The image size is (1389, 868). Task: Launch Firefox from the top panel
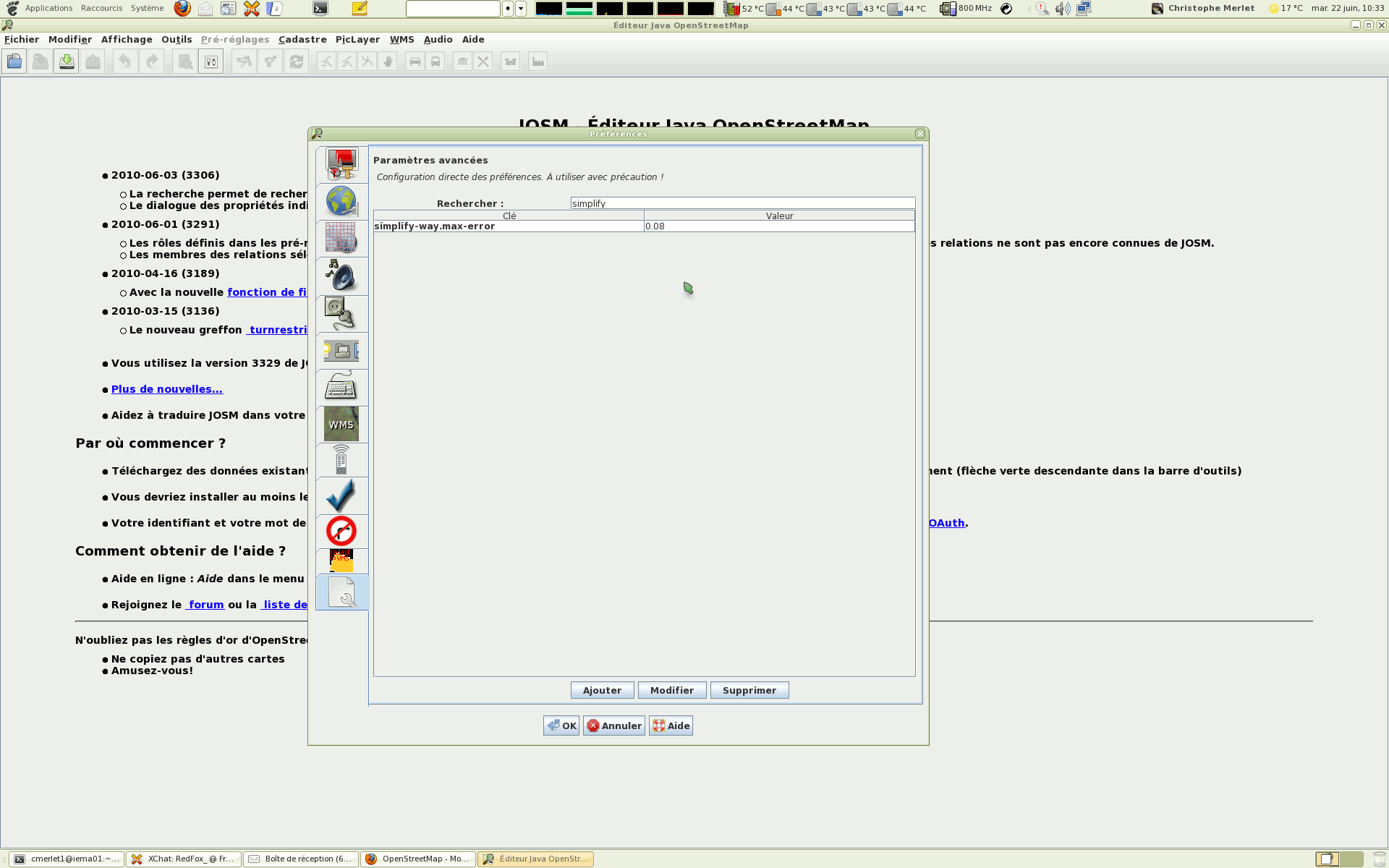[182, 9]
